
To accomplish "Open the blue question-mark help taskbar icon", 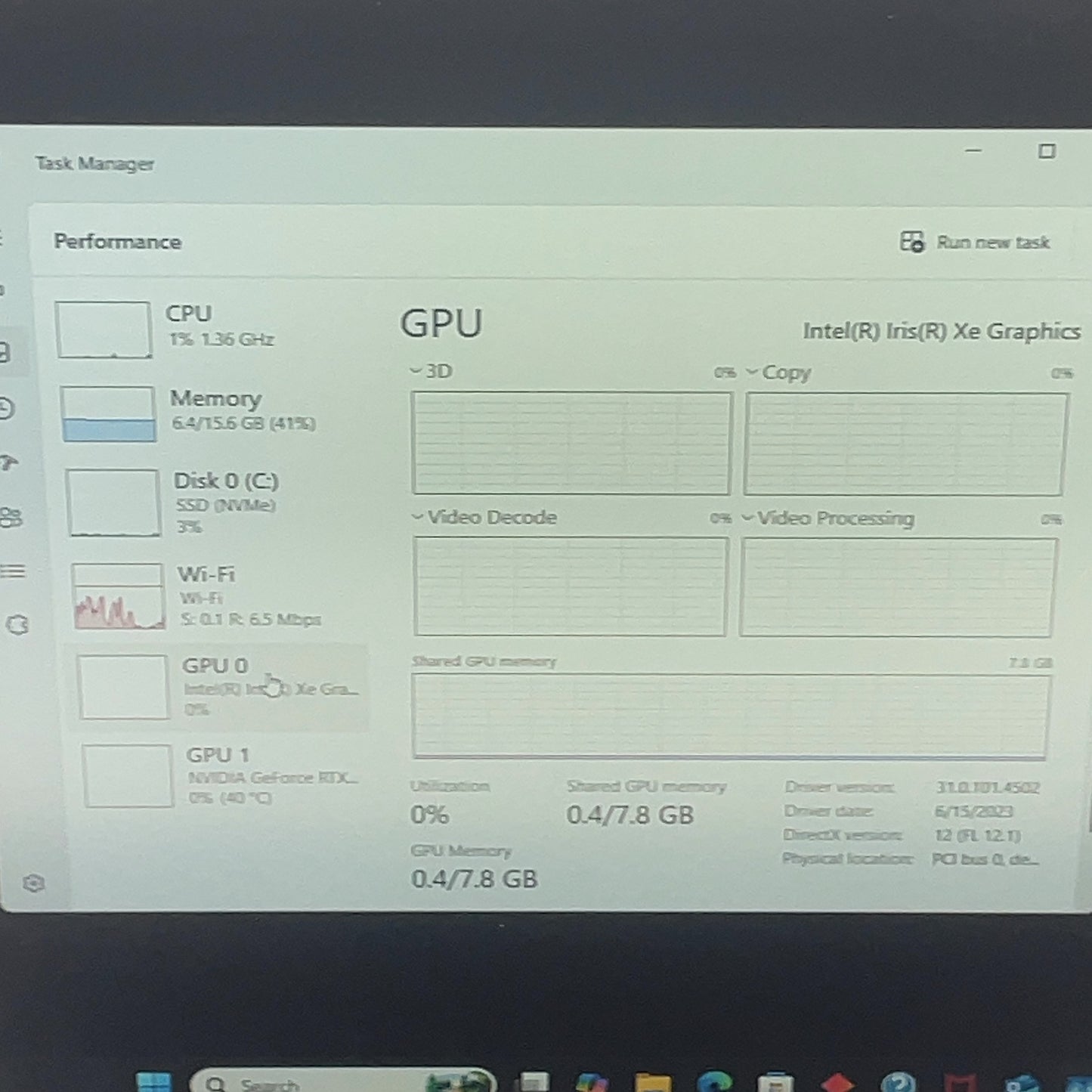I will coord(899,1082).
